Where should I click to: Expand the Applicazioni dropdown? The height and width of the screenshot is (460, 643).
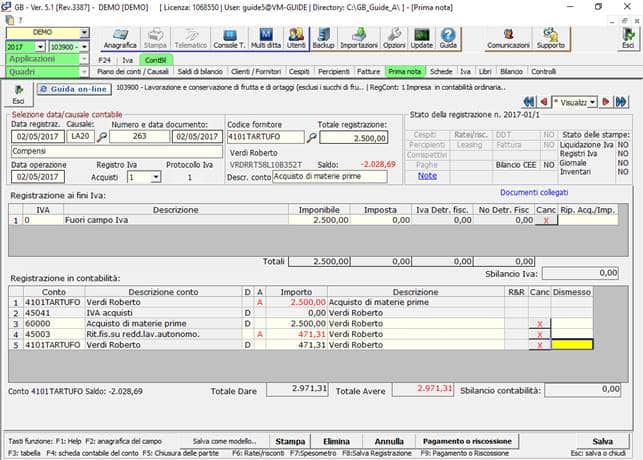84,59
